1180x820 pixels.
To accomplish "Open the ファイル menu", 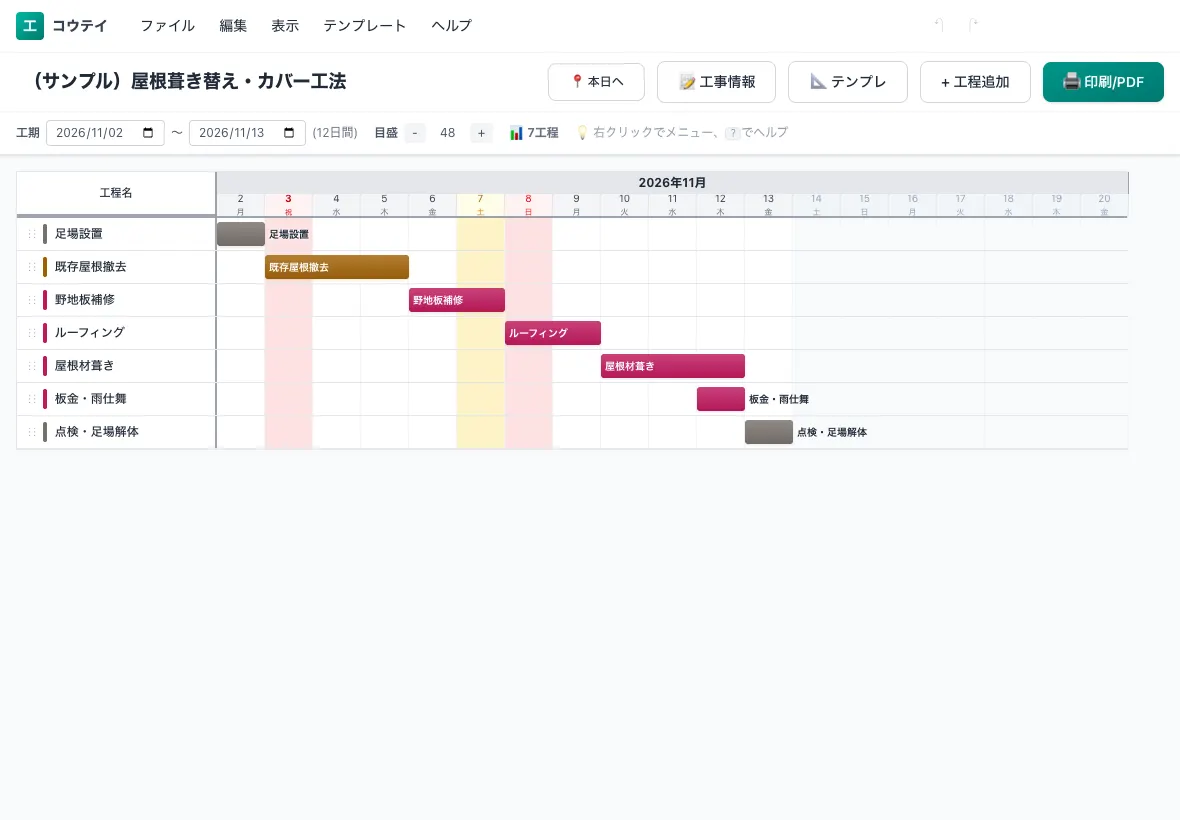I will [167, 26].
